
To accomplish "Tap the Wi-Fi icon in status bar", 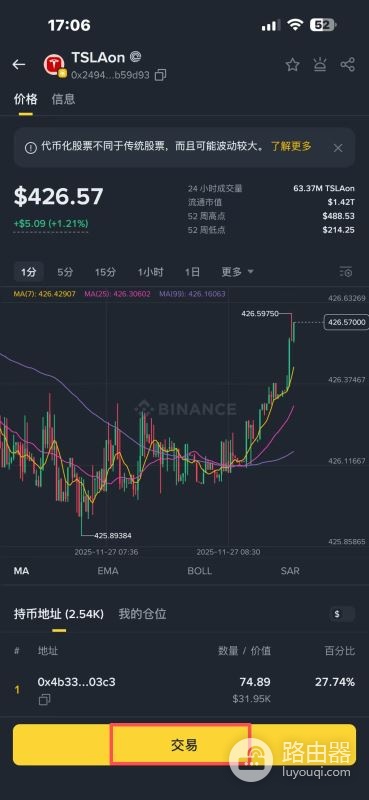I will coord(296,24).
